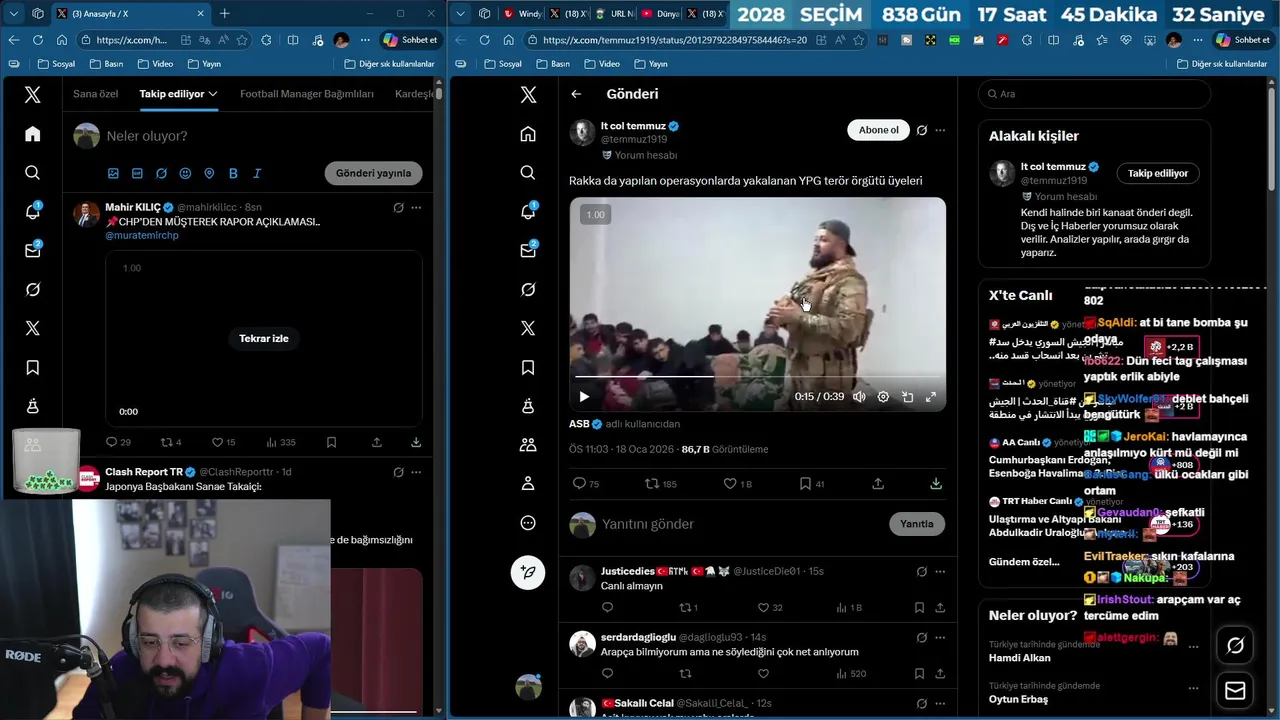
Task: Add an image in the left window composer
Action: 113,173
